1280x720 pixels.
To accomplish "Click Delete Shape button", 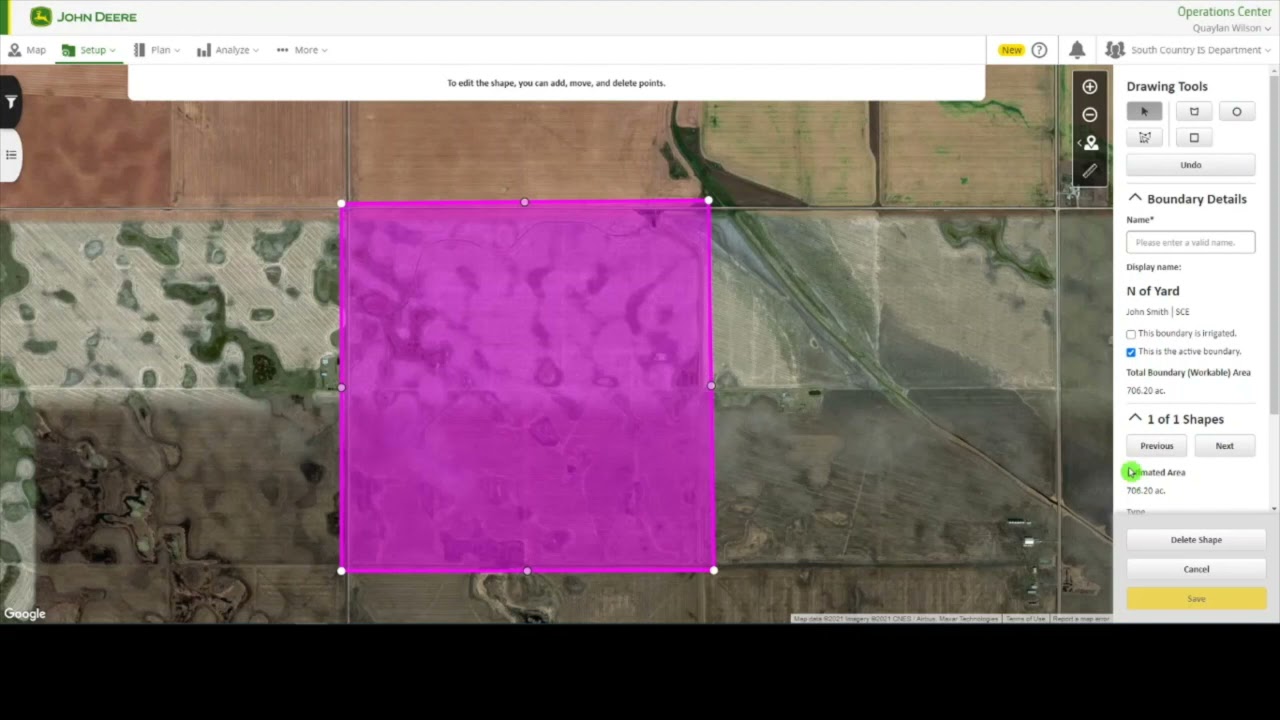I will click(x=1197, y=540).
